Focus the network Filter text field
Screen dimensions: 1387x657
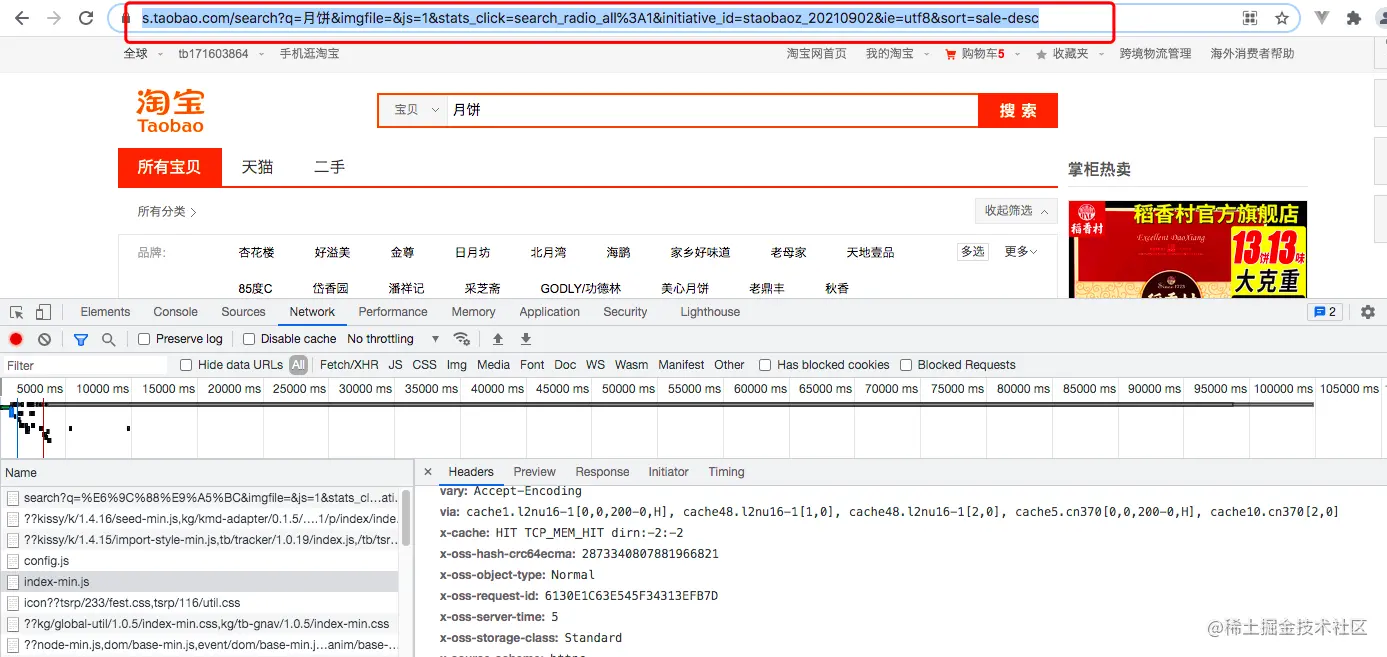click(87, 366)
